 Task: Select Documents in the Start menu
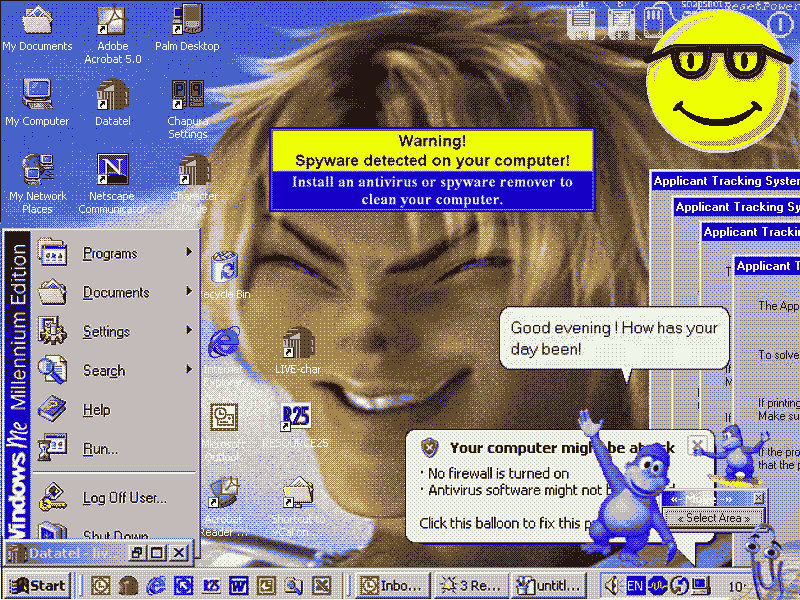(x=115, y=292)
